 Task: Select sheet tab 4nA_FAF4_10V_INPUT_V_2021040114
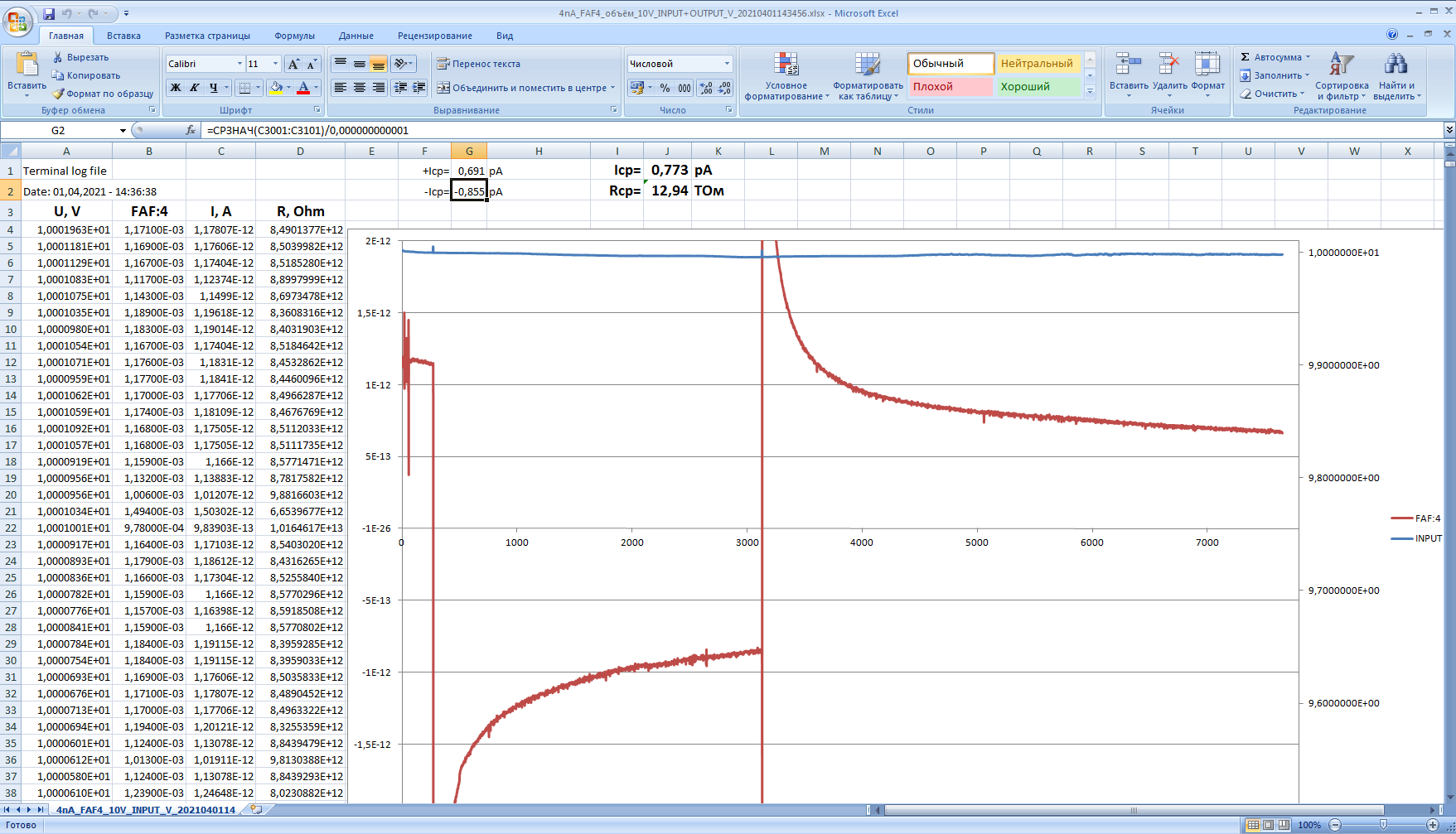tap(146, 810)
